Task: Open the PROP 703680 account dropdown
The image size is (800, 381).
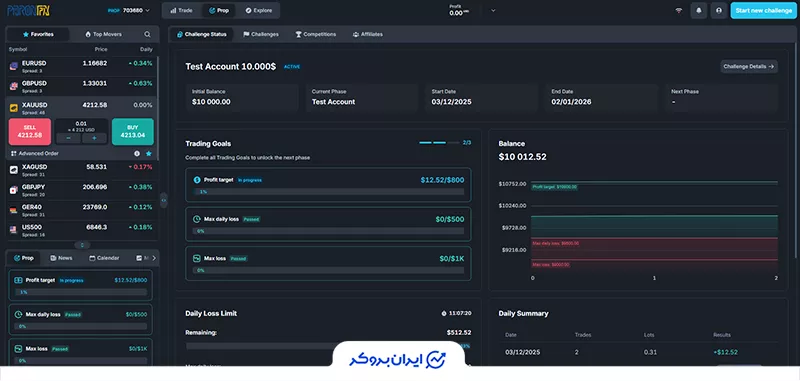Action: [129, 10]
